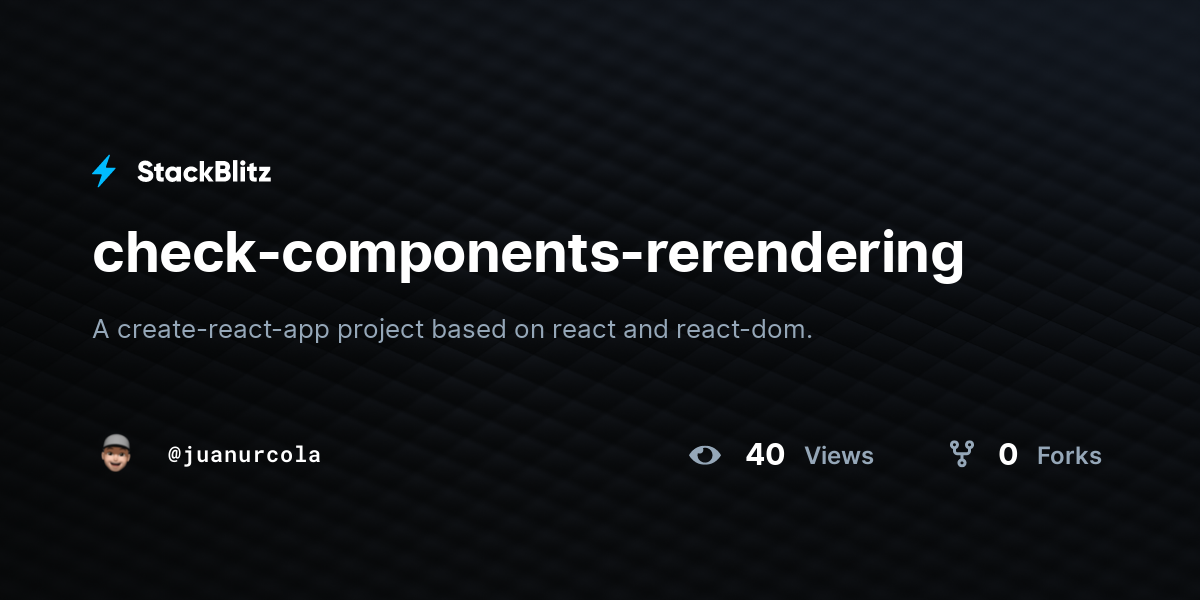The width and height of the screenshot is (1200, 600).
Task: Open the juanurcola avatar picture
Action: tap(116, 454)
